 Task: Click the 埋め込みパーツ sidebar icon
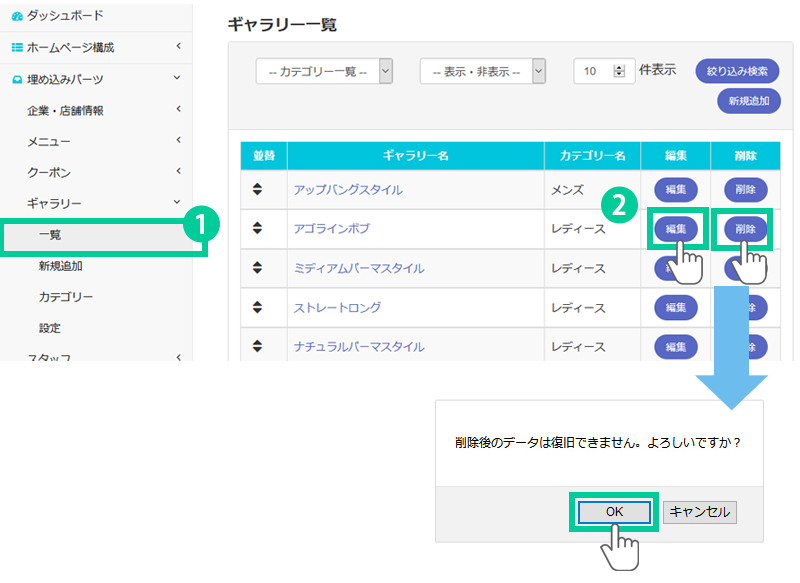tap(16, 79)
